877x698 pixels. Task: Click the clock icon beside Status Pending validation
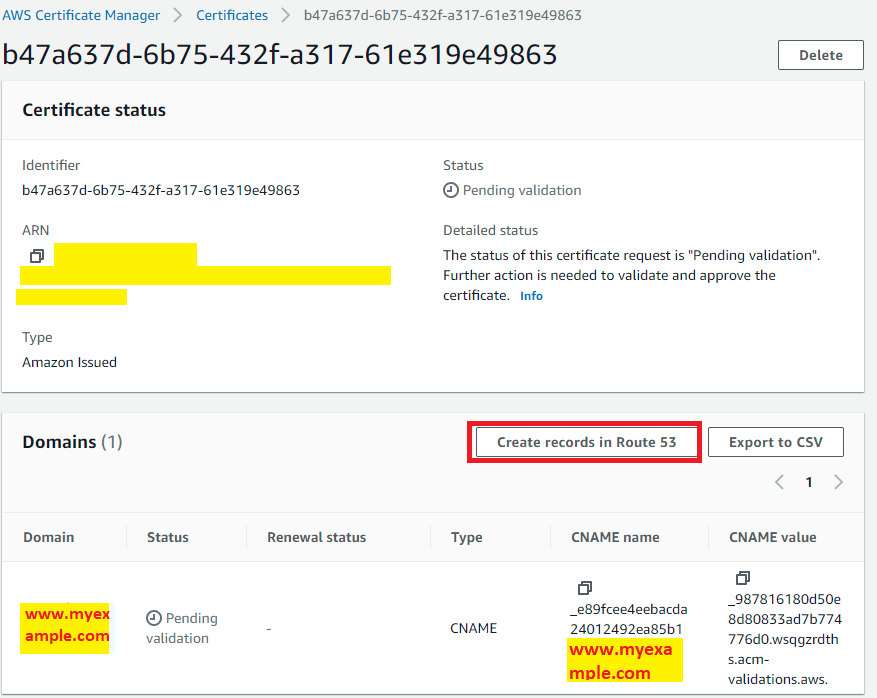point(451,191)
